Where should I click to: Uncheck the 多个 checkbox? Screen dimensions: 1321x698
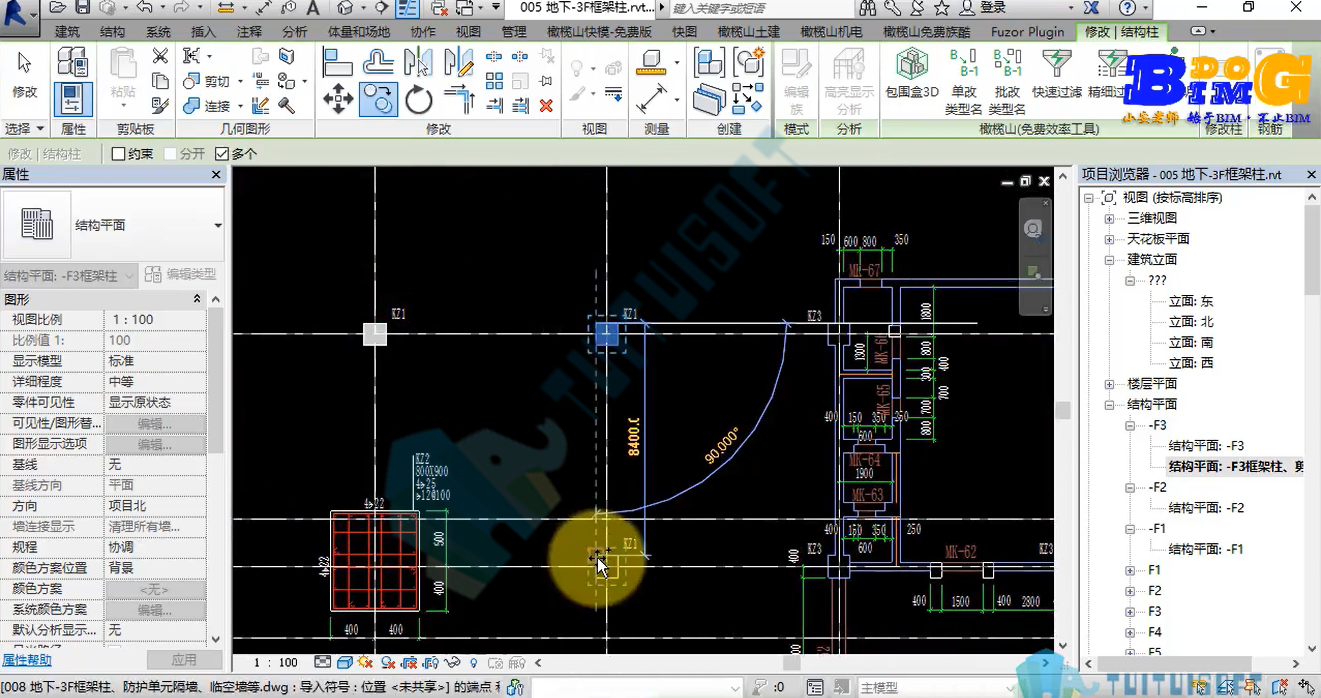pos(222,154)
